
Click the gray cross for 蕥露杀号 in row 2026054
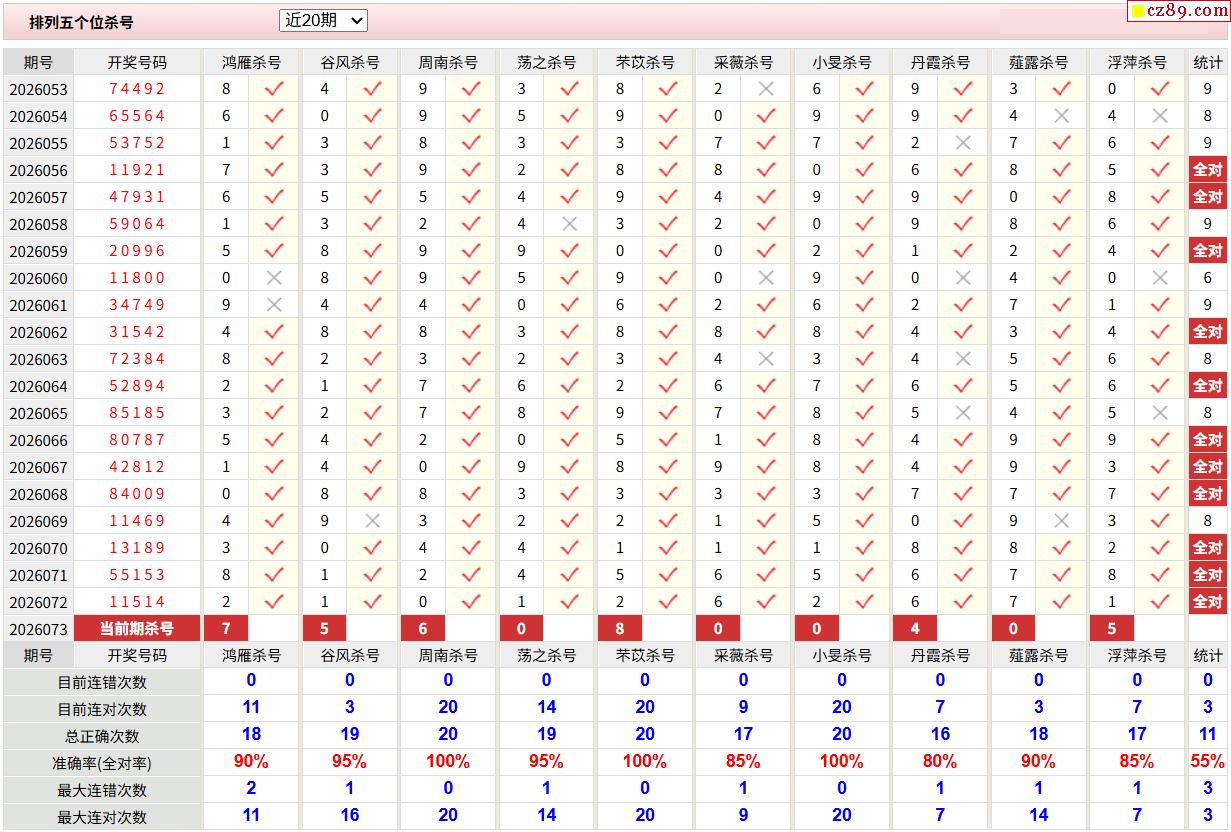tap(1061, 116)
